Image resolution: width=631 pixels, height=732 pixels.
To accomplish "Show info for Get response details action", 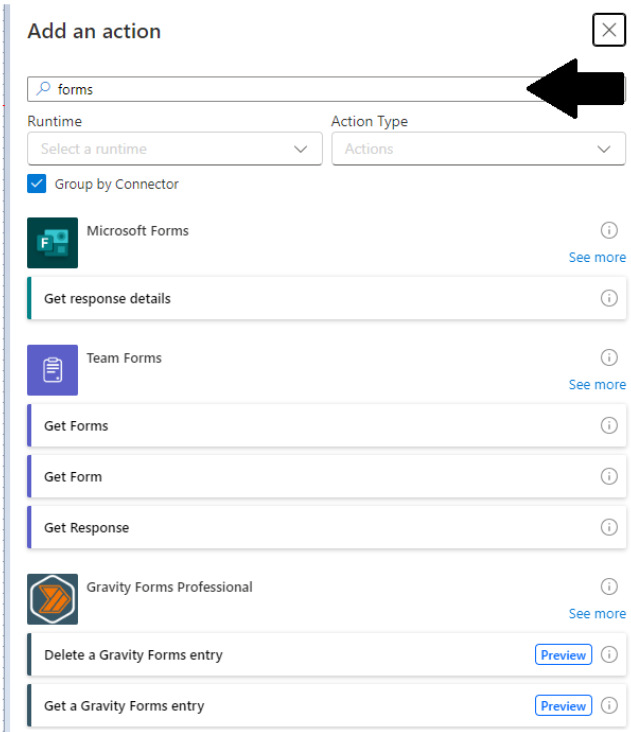I will (609, 298).
